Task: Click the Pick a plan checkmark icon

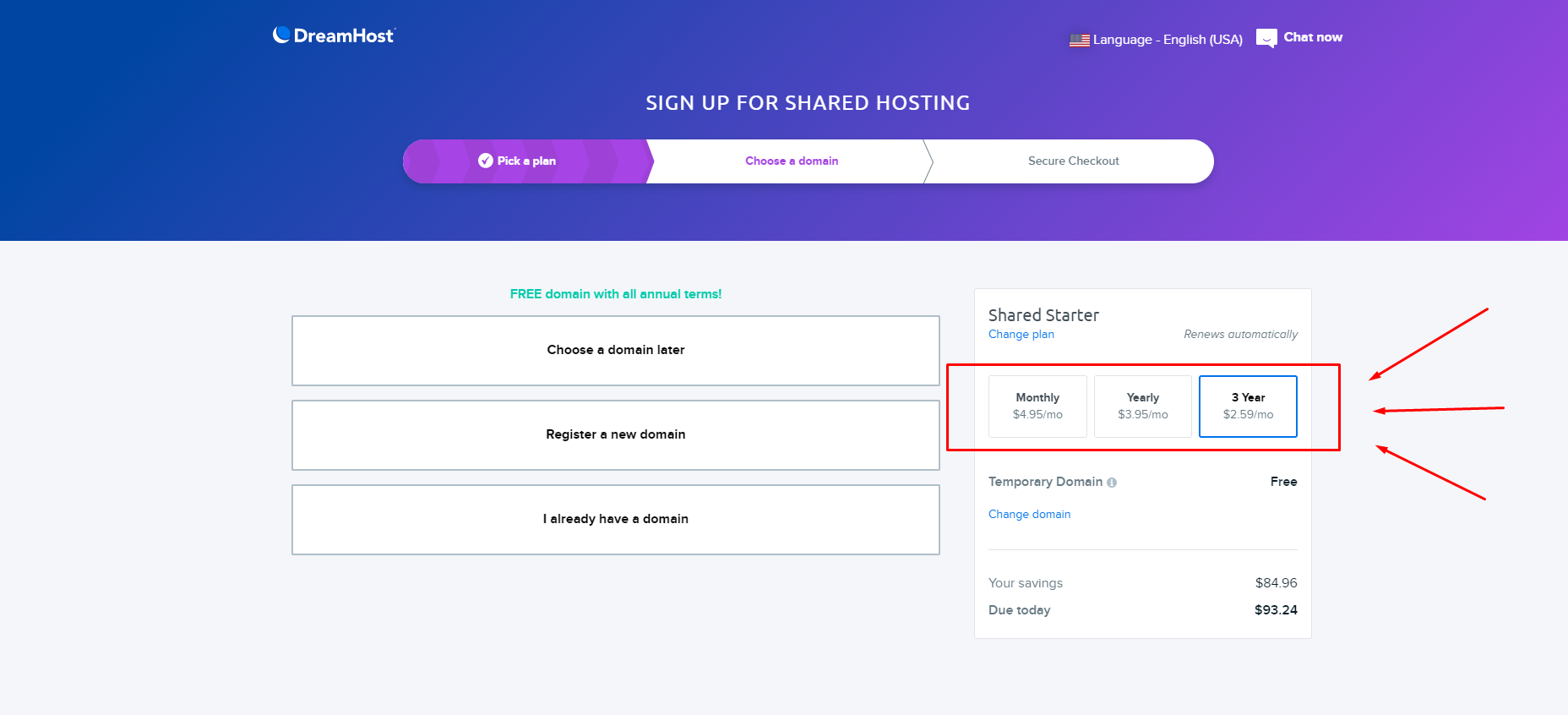Action: click(x=486, y=161)
